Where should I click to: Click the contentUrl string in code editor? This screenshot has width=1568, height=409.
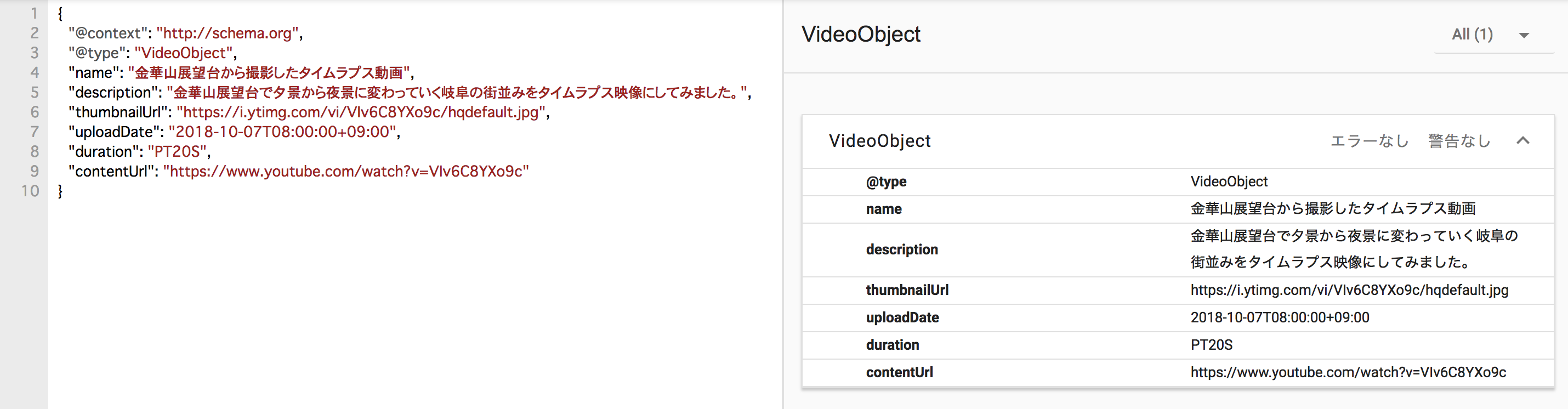point(346,171)
